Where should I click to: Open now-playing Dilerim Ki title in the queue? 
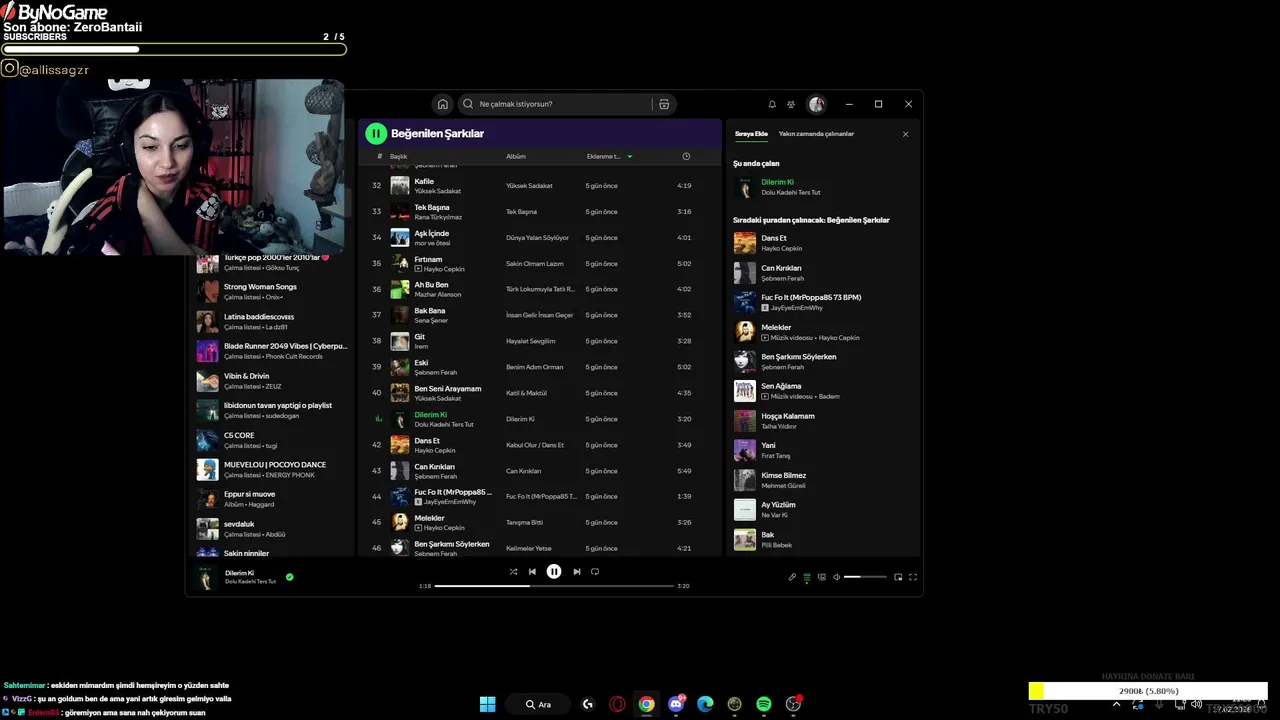pos(777,182)
